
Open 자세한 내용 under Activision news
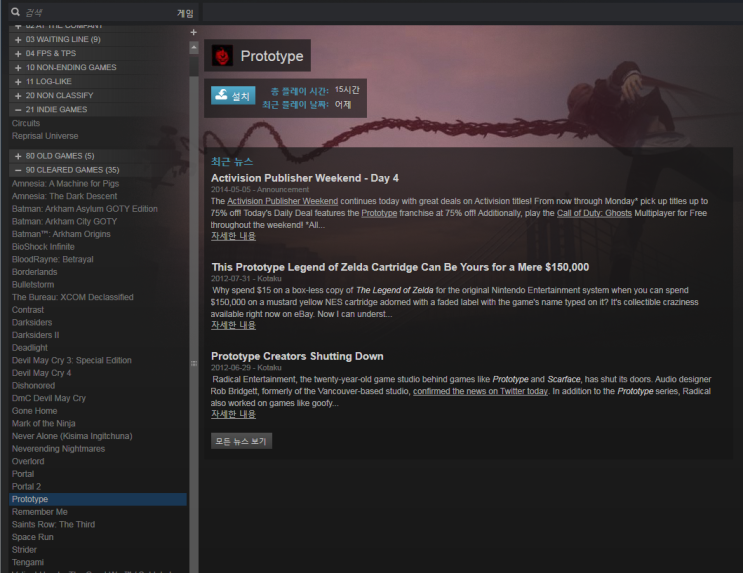point(233,236)
